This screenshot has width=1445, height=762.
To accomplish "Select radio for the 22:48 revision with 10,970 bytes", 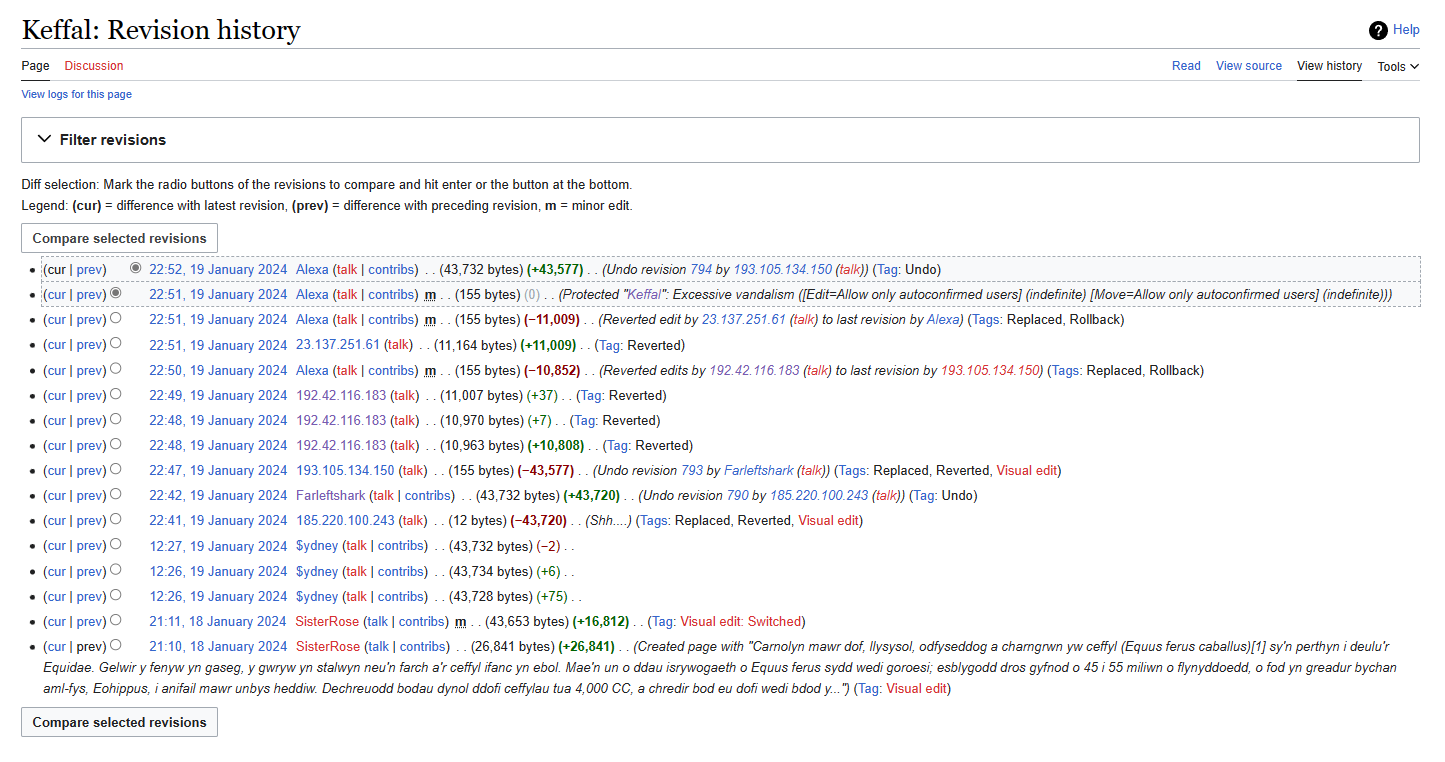I will (x=116, y=419).
